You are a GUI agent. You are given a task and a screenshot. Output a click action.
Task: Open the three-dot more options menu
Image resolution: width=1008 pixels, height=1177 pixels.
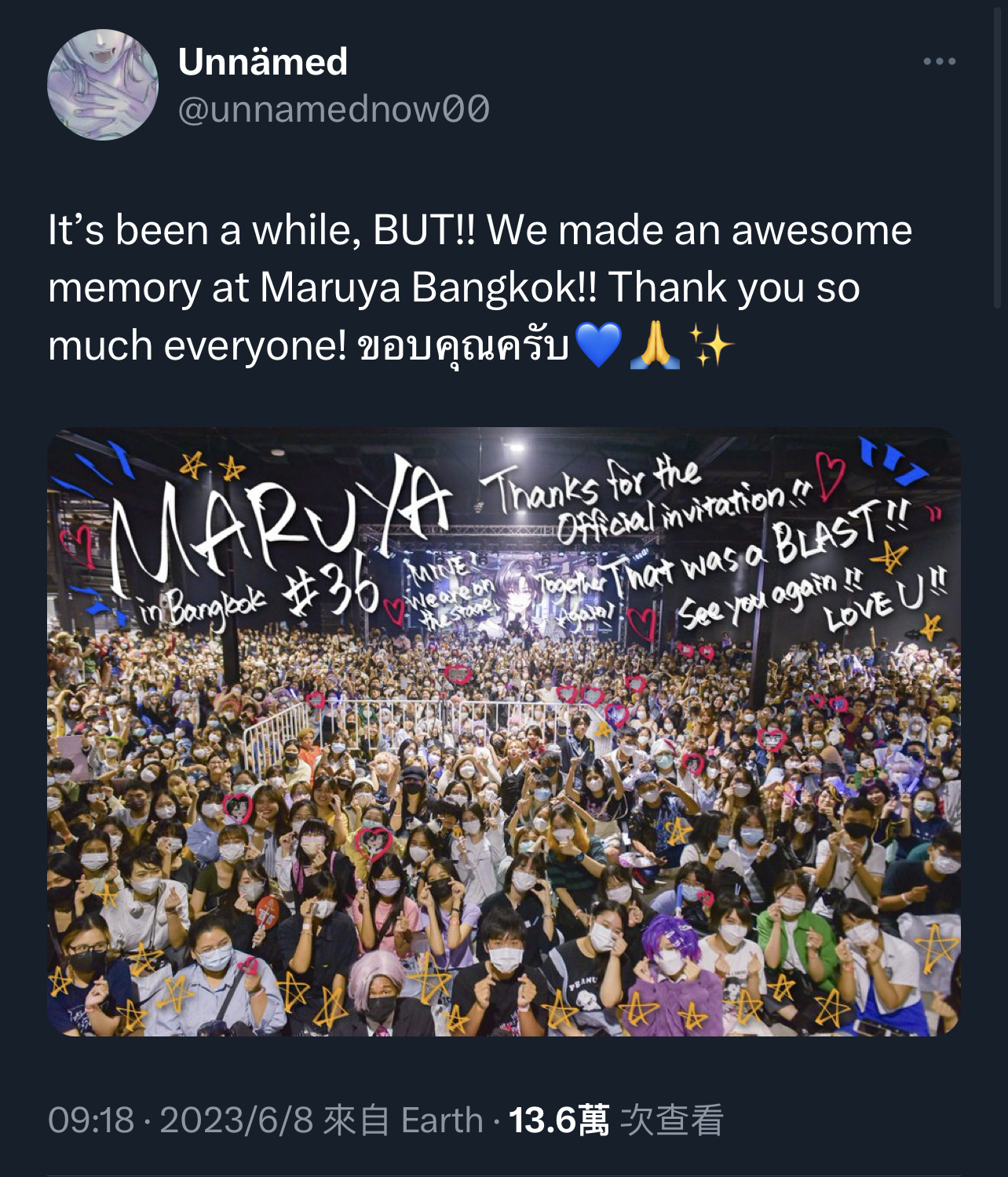(x=939, y=61)
